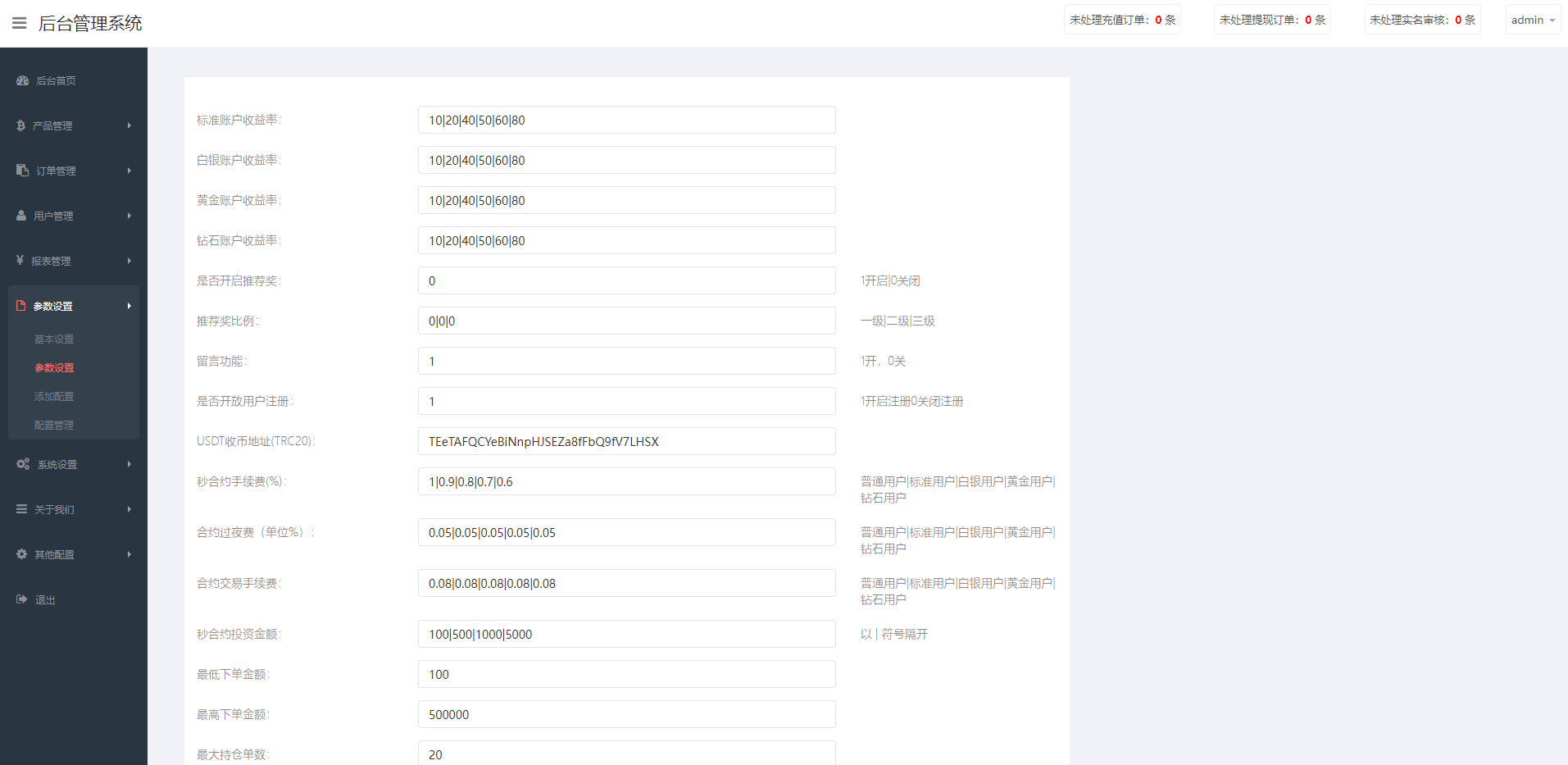Click the 参数设置 document icon
1568x765 pixels.
pos(22,305)
